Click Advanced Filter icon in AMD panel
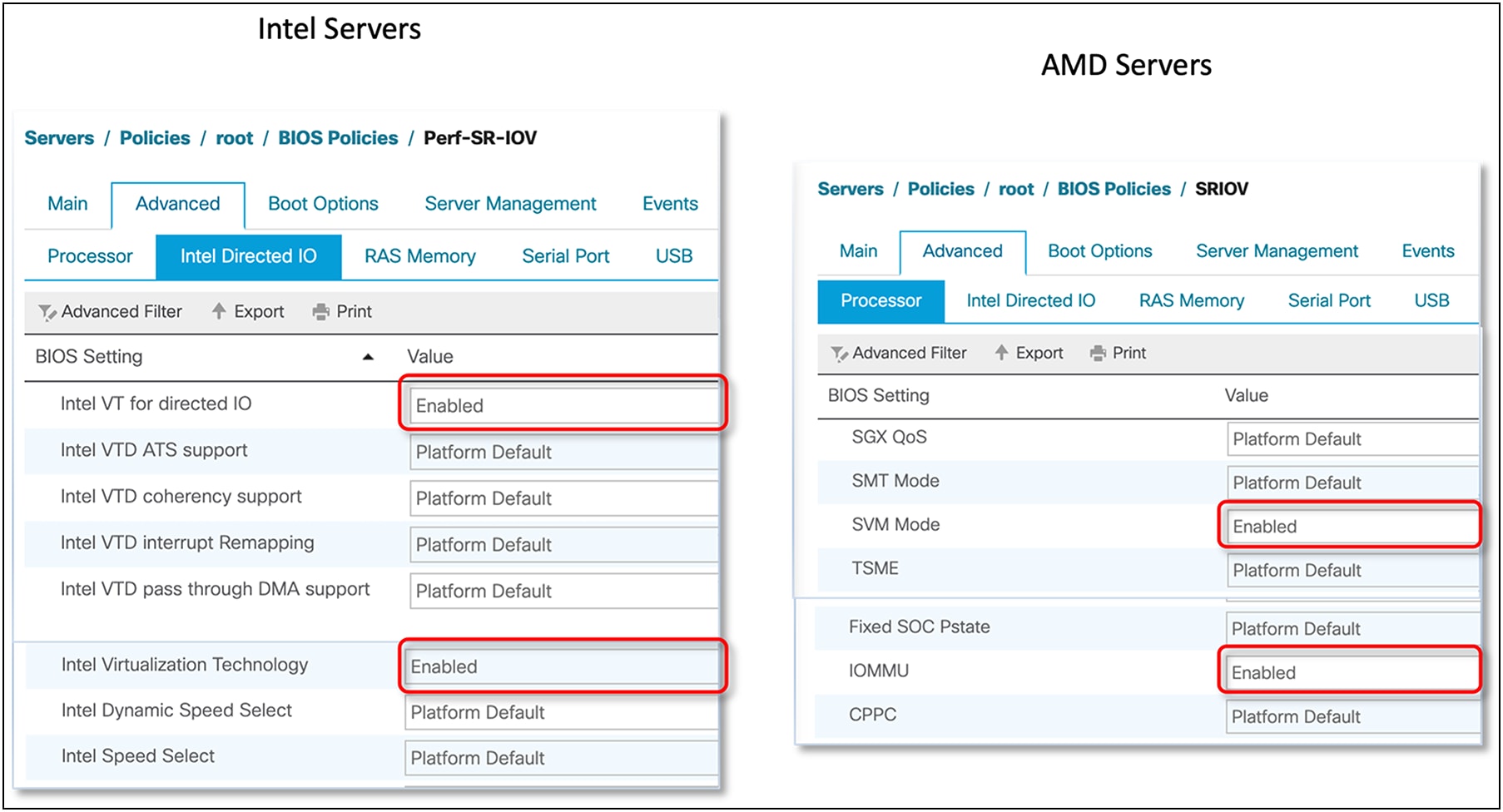1503x812 pixels. point(839,354)
